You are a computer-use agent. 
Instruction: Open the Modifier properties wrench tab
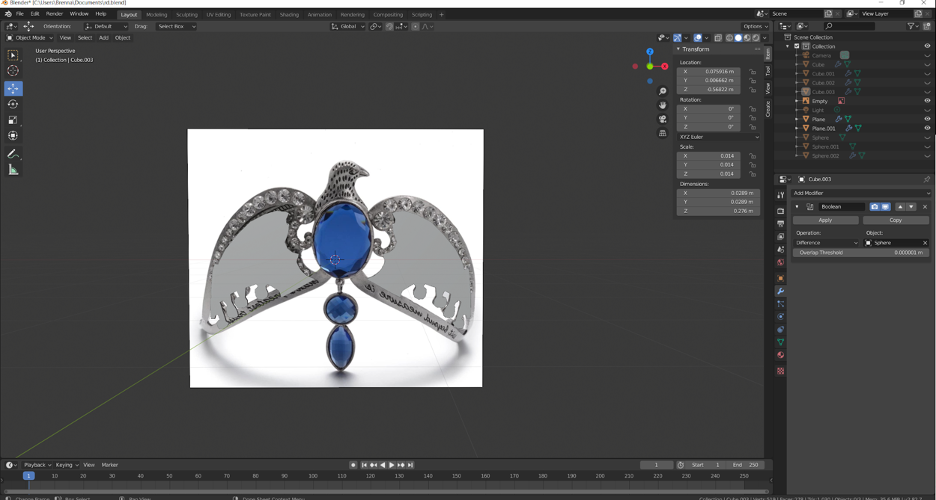(x=780, y=291)
